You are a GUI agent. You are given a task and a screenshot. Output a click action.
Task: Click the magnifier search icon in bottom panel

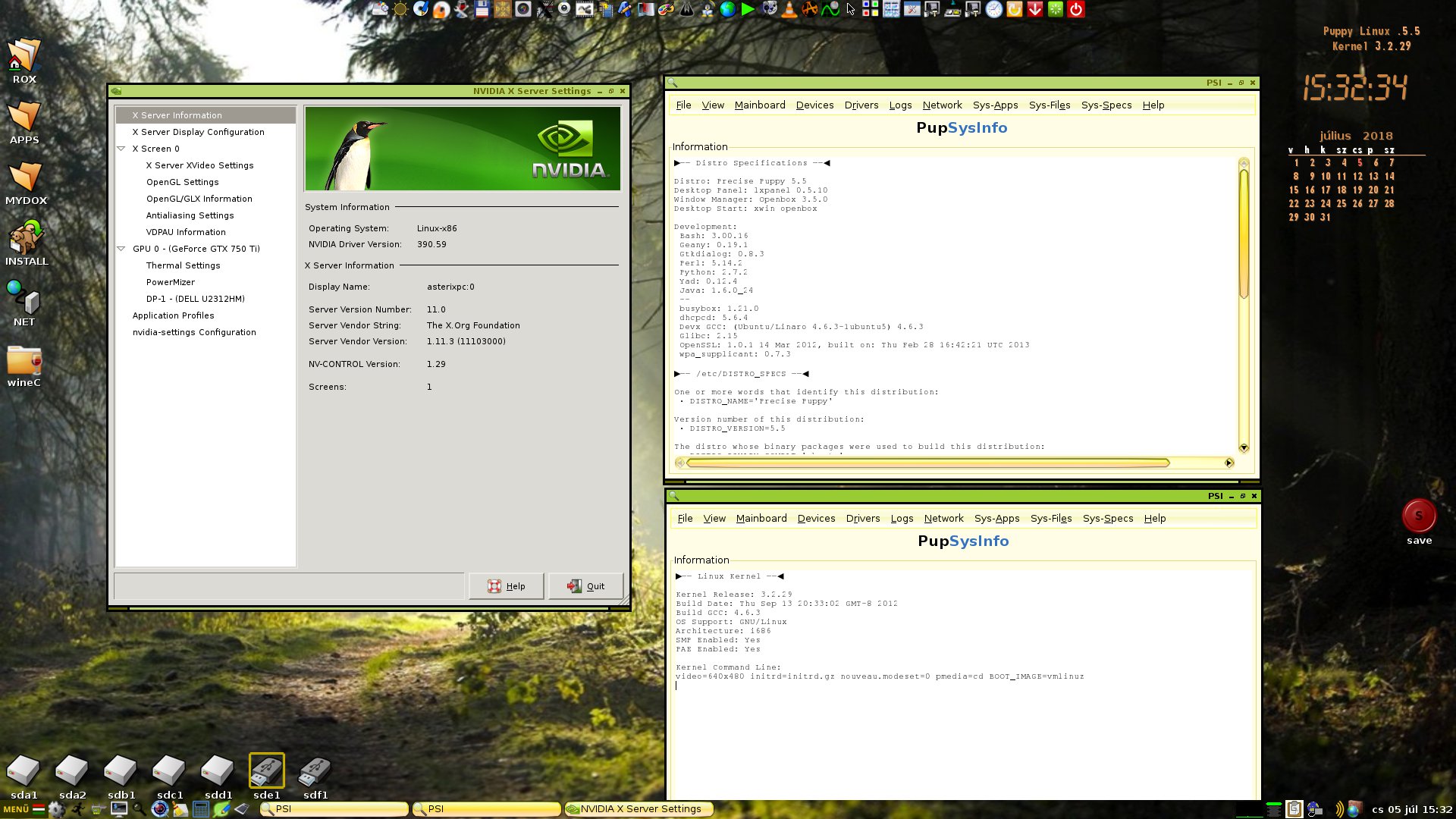click(139, 809)
